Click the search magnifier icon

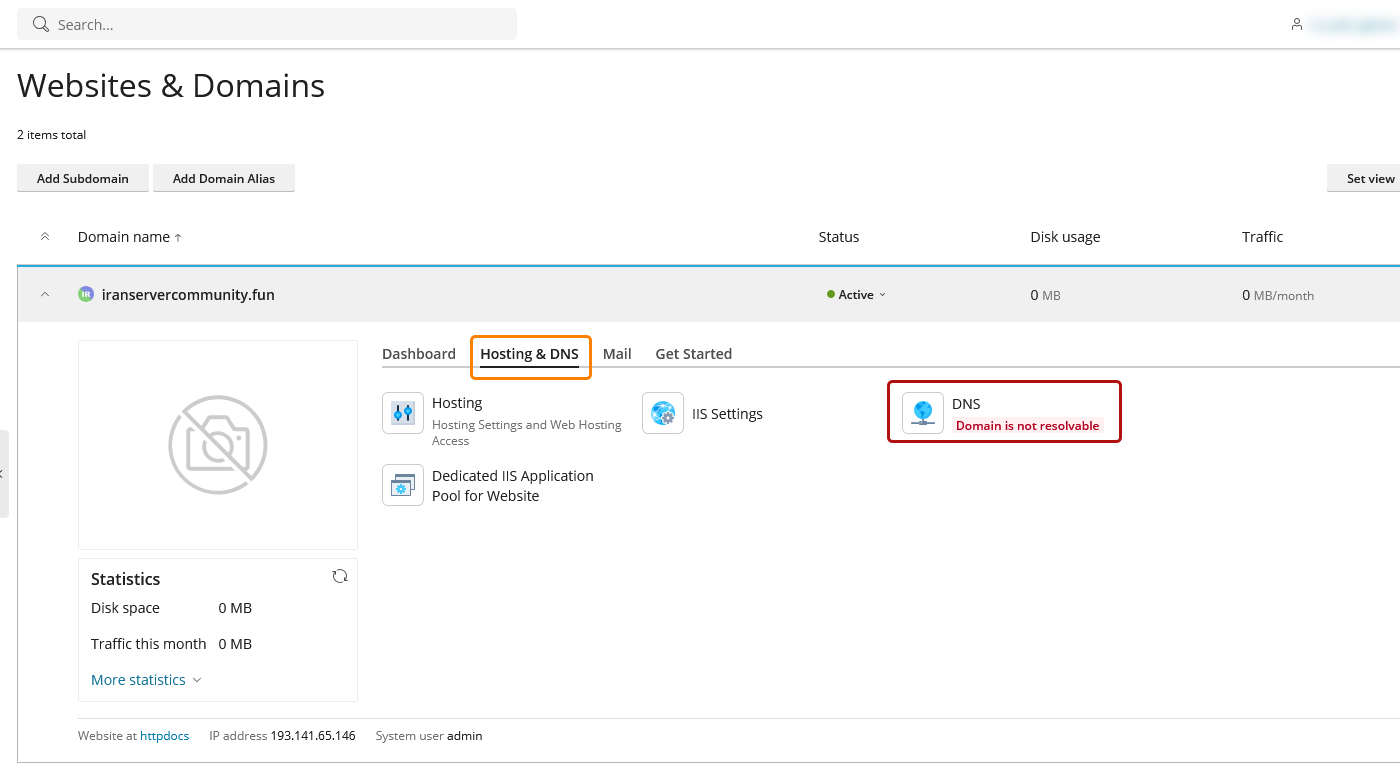coord(41,24)
